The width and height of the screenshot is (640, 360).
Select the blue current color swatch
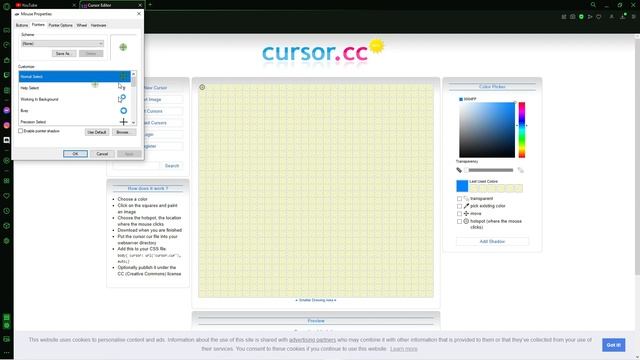pos(462,186)
